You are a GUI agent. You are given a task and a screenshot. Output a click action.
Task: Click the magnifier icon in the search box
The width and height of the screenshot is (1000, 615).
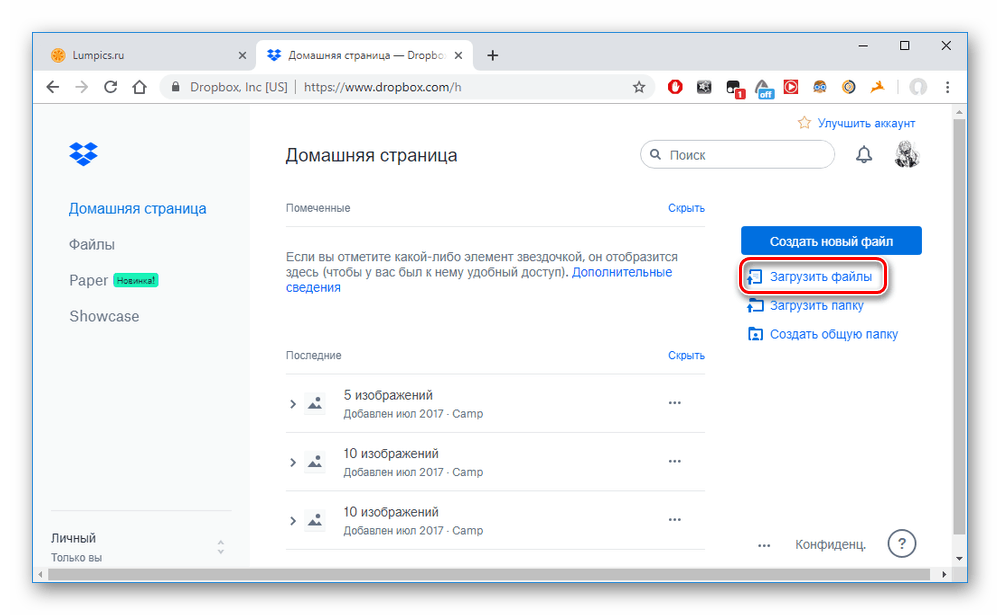coord(655,154)
